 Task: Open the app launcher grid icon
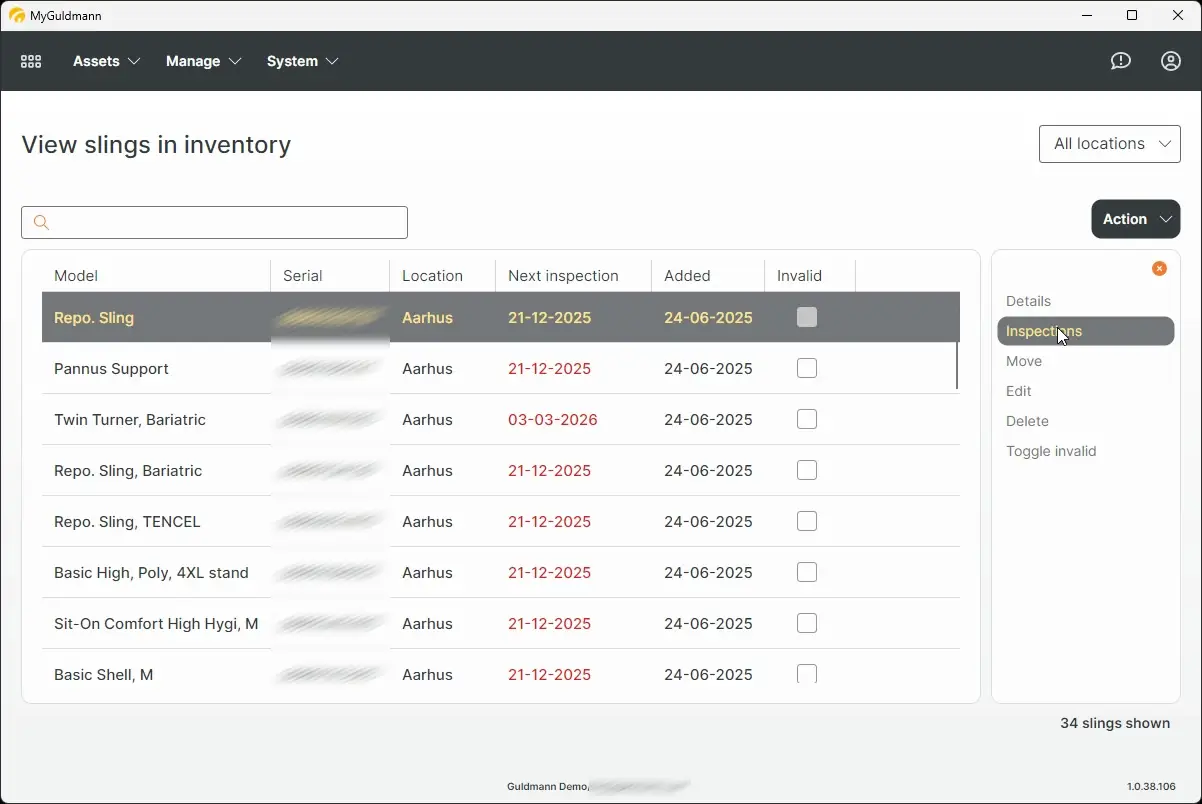coord(30,61)
